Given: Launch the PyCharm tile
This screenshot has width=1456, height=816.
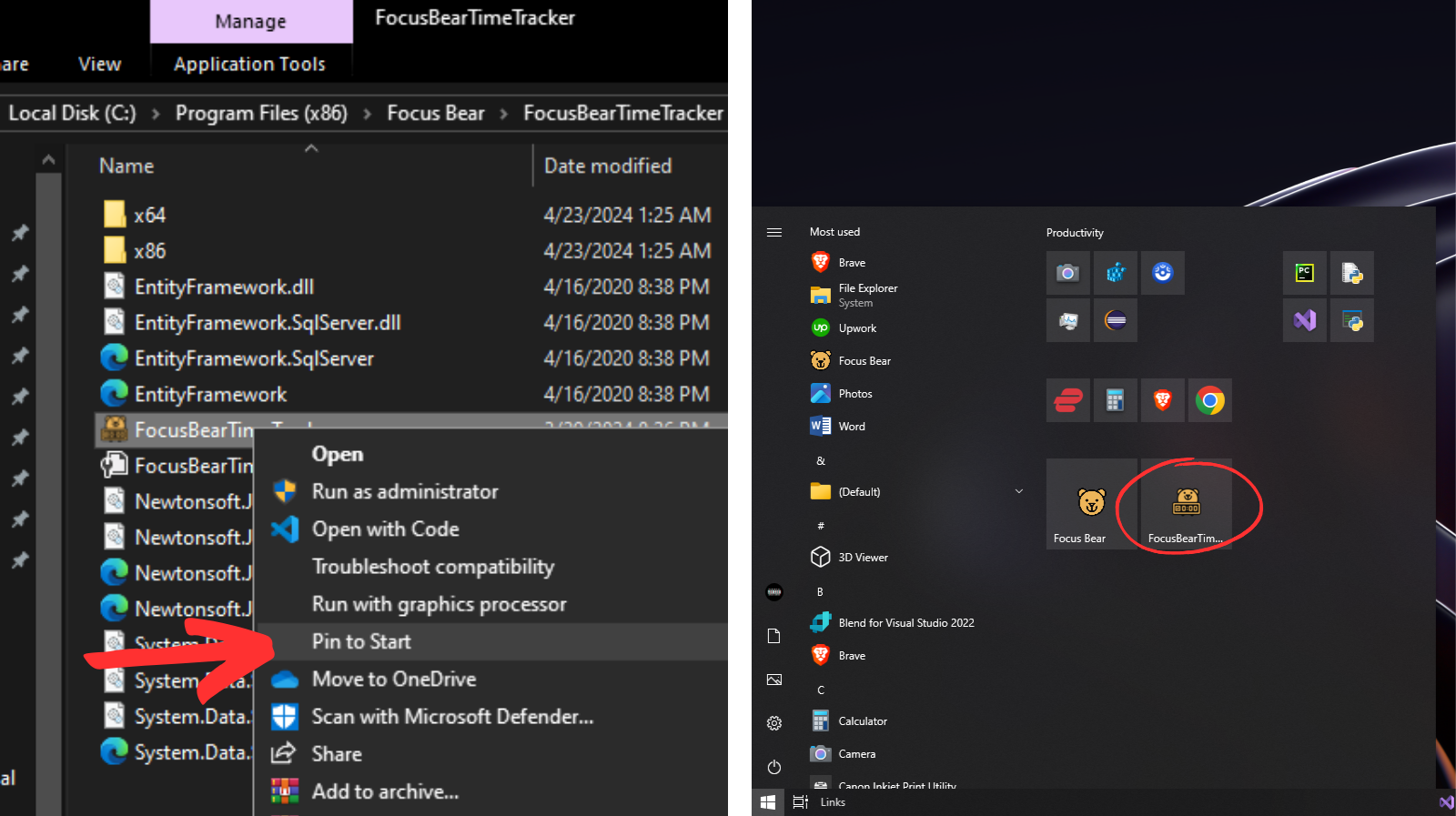Looking at the screenshot, I should click(1304, 273).
